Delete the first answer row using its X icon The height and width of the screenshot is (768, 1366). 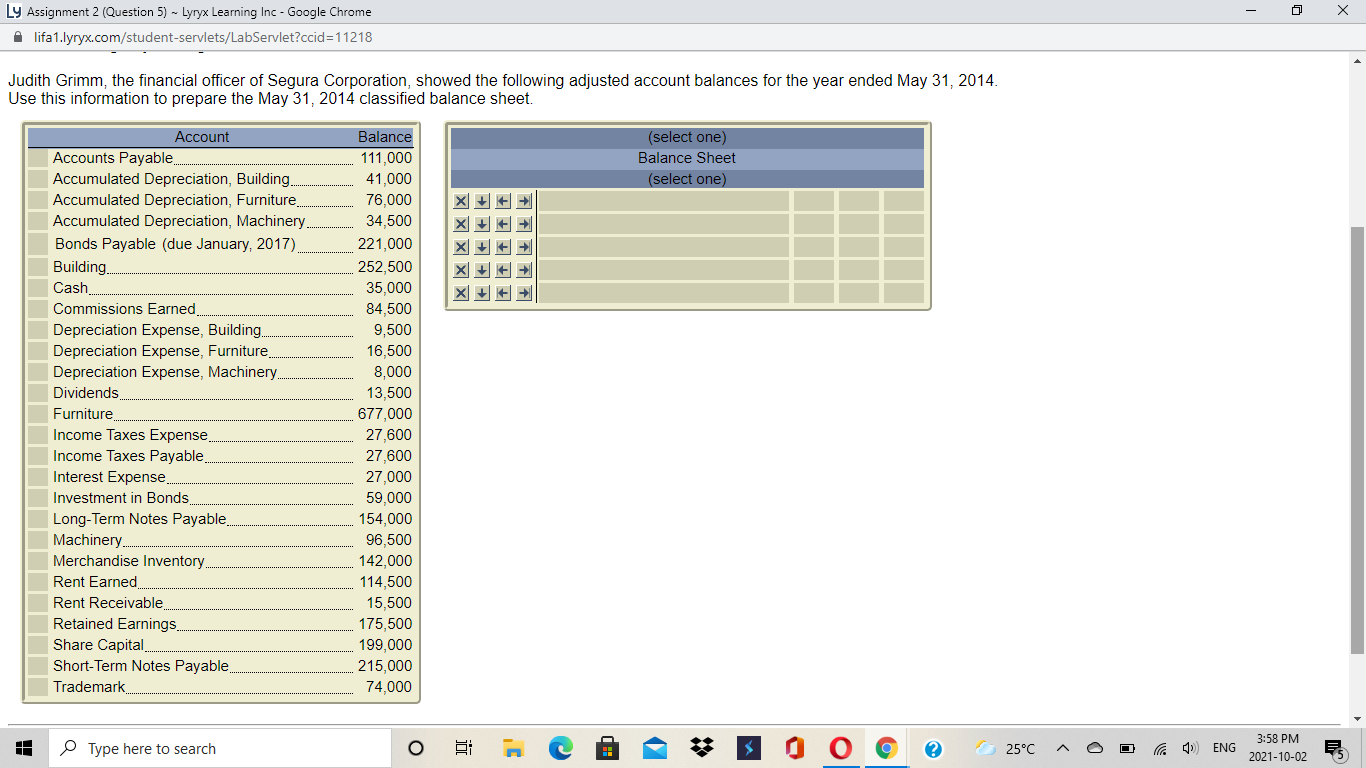pyautogui.click(x=460, y=200)
